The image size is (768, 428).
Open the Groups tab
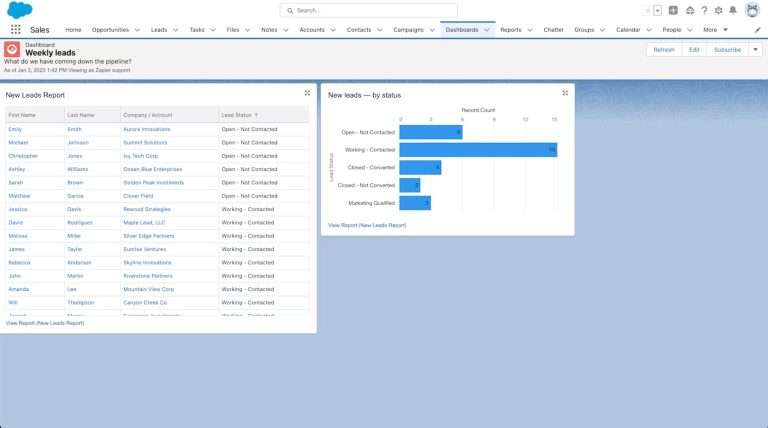click(584, 30)
